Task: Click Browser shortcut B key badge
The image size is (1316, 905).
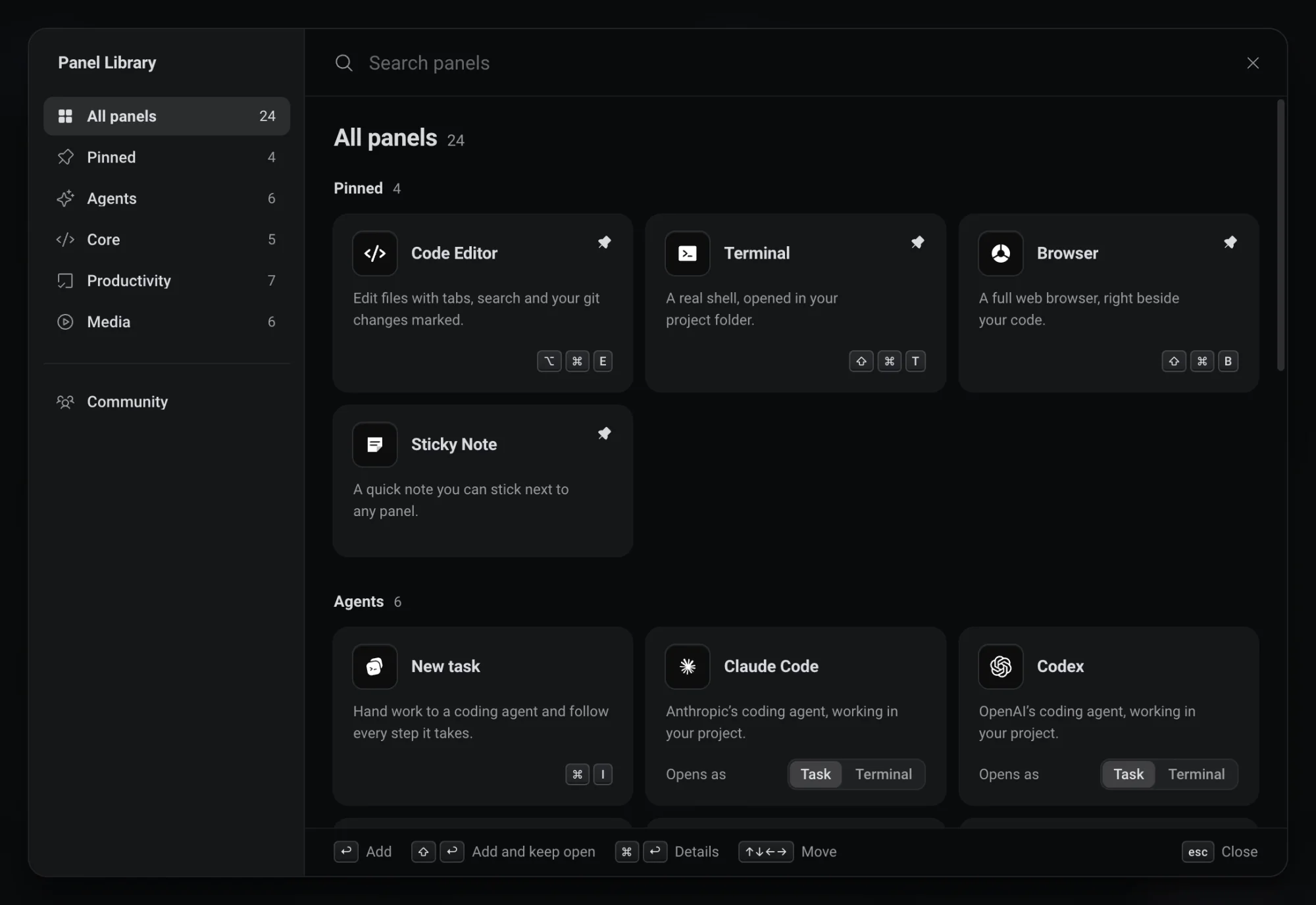Action: (x=1227, y=361)
